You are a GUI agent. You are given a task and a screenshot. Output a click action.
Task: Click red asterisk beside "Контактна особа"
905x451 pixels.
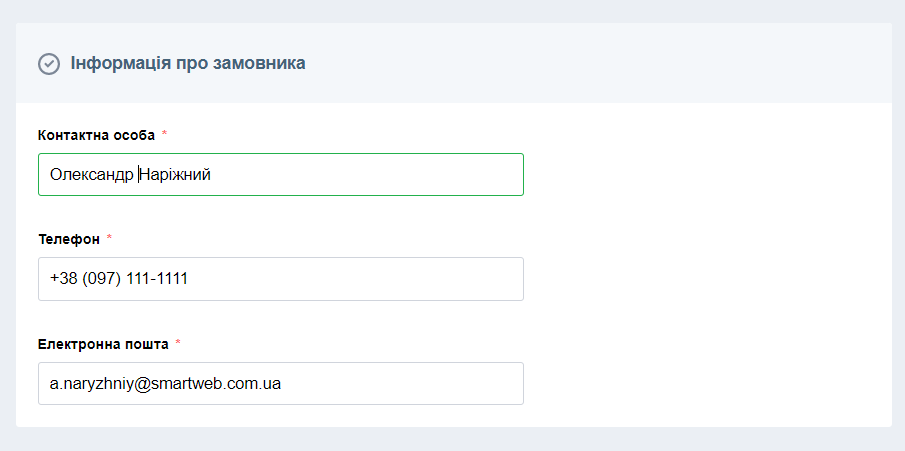(x=164, y=134)
